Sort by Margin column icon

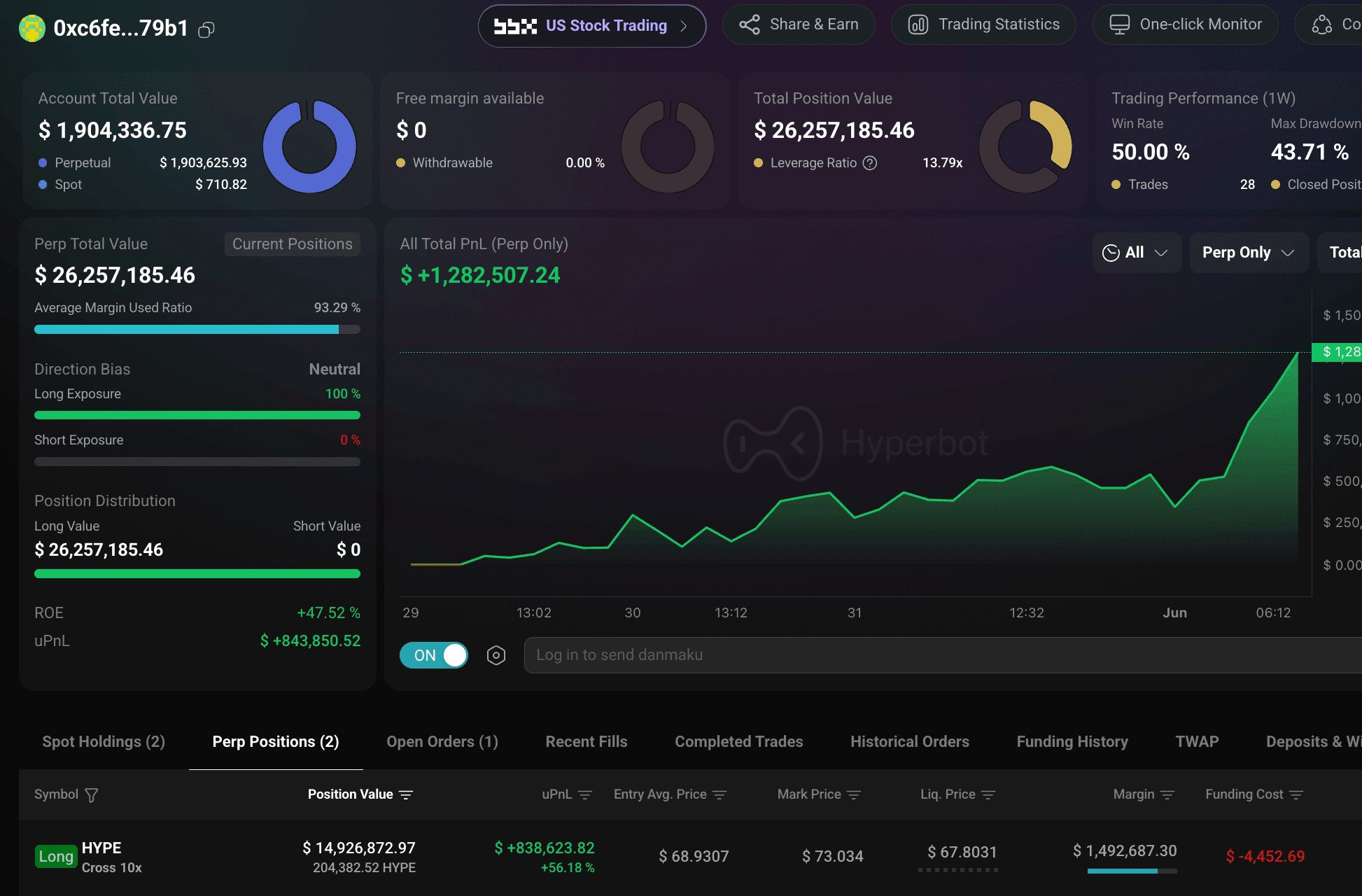coord(1167,795)
